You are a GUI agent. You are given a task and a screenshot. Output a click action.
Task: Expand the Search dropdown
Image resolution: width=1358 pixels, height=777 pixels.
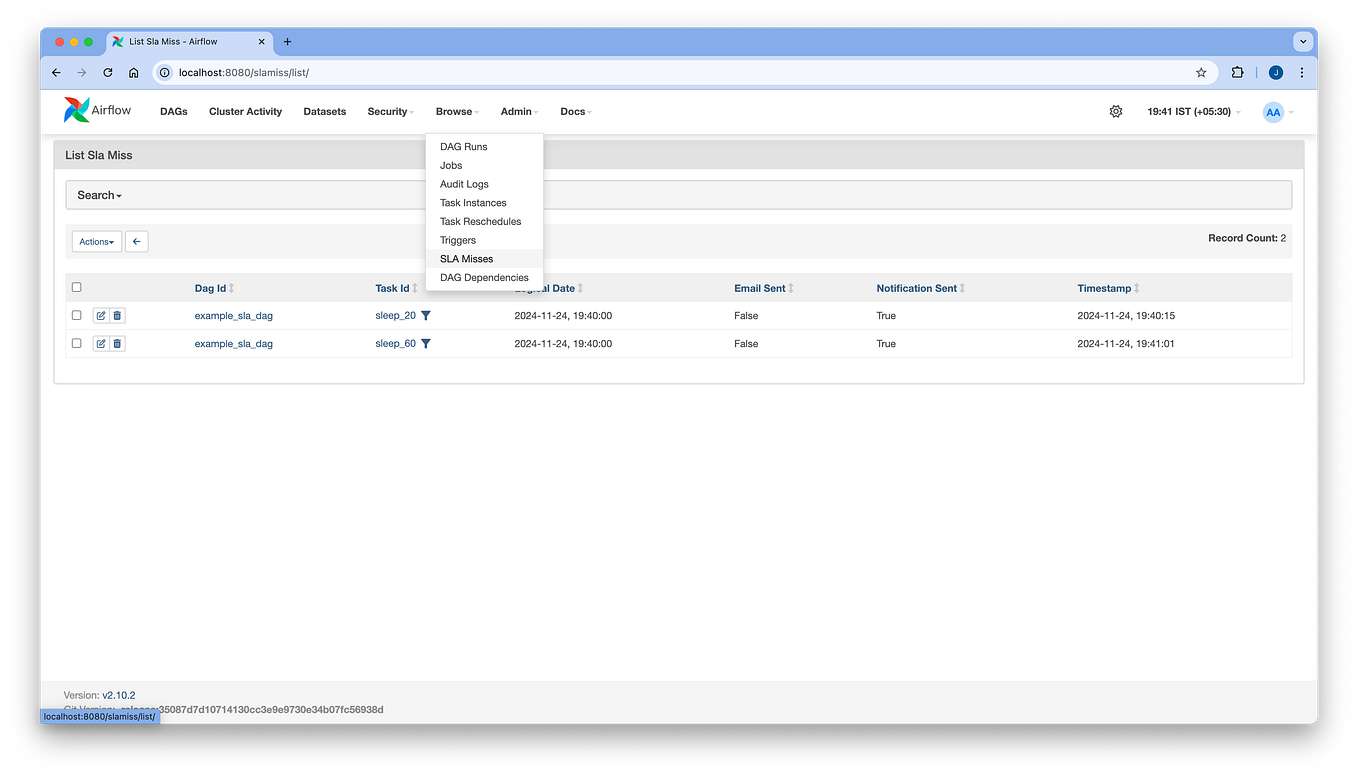coord(99,194)
